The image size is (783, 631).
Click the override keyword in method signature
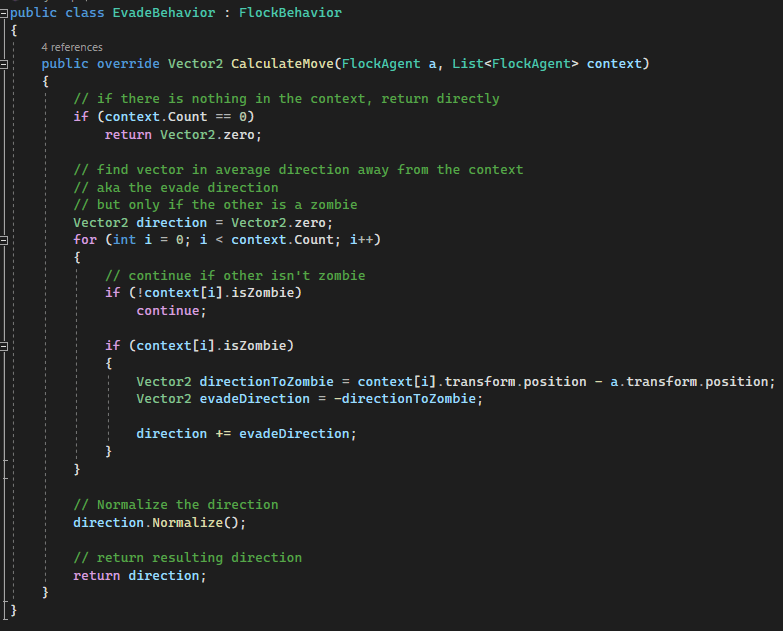pyautogui.click(x=127, y=64)
